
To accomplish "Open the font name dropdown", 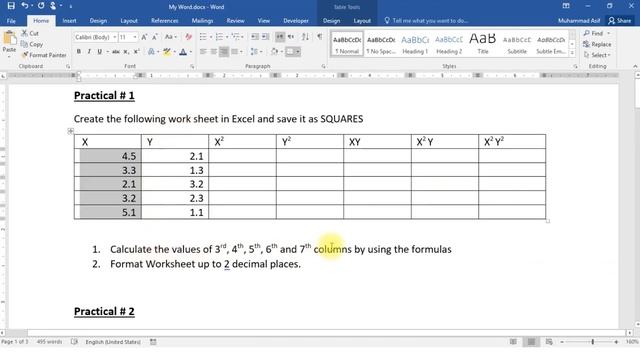I will 115,37.
